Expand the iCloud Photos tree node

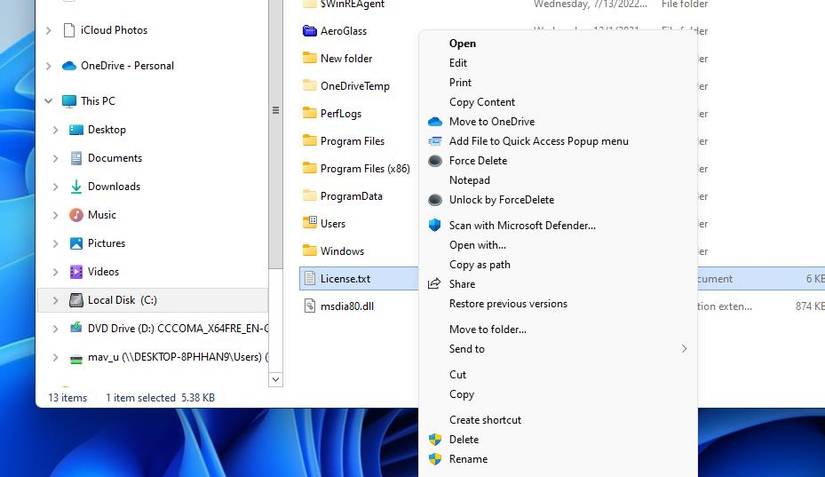pyautogui.click(x=48, y=31)
